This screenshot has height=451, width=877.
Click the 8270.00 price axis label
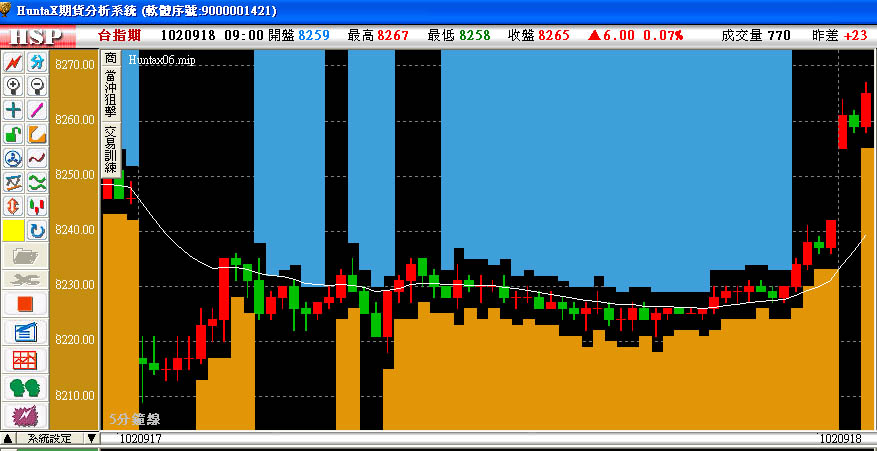[74, 65]
